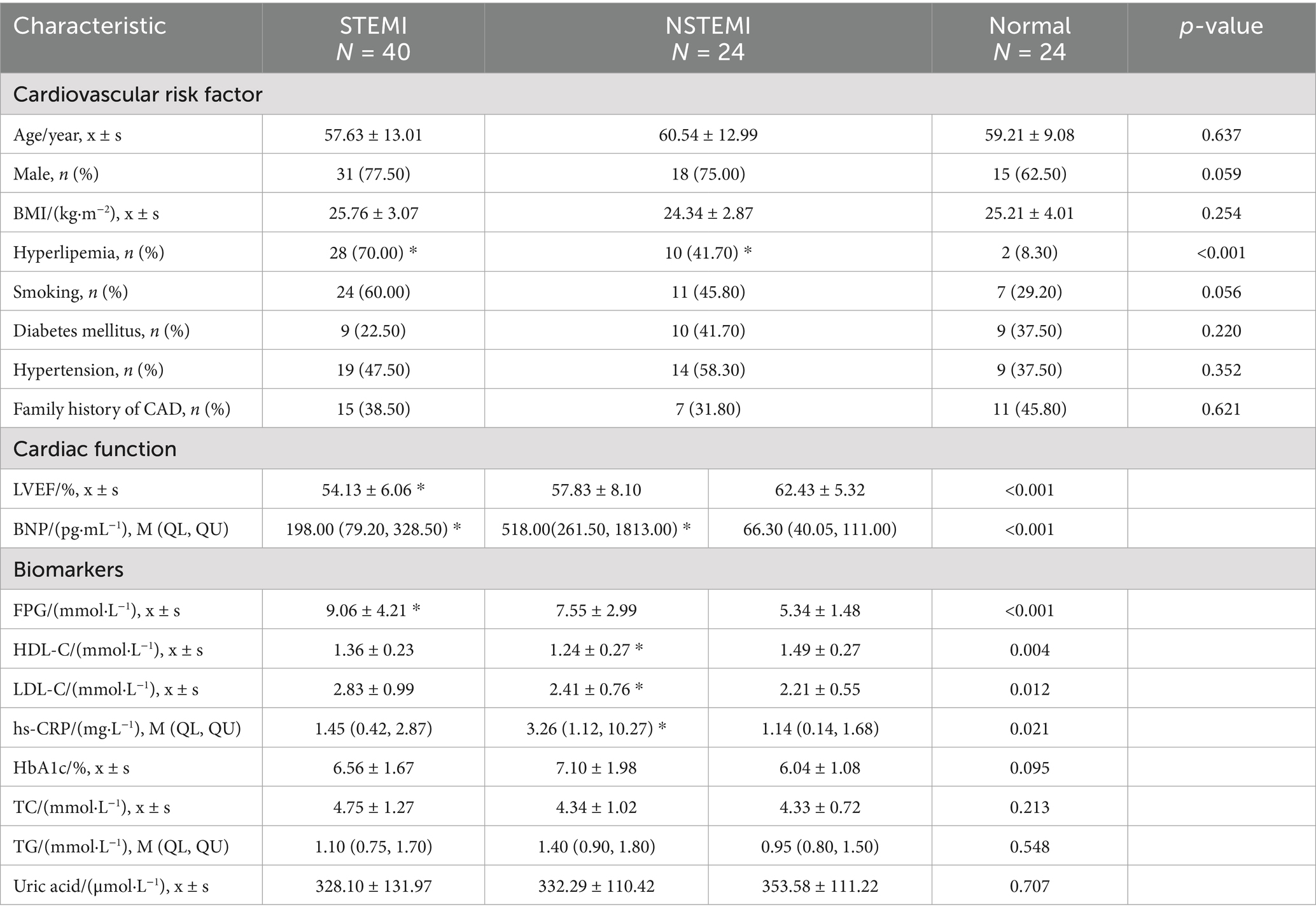This screenshot has height=916, width=1316.
Task: Click the NSTEMI N = 24 header
Action: (708, 38)
